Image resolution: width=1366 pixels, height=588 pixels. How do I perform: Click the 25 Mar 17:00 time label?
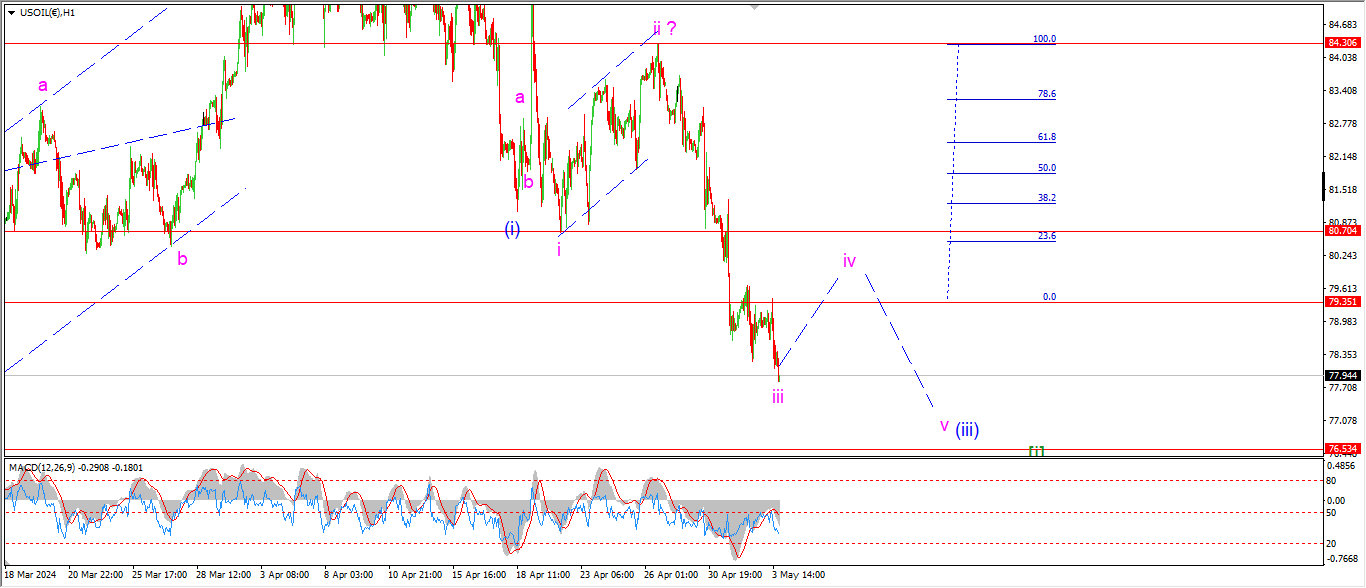point(159,575)
